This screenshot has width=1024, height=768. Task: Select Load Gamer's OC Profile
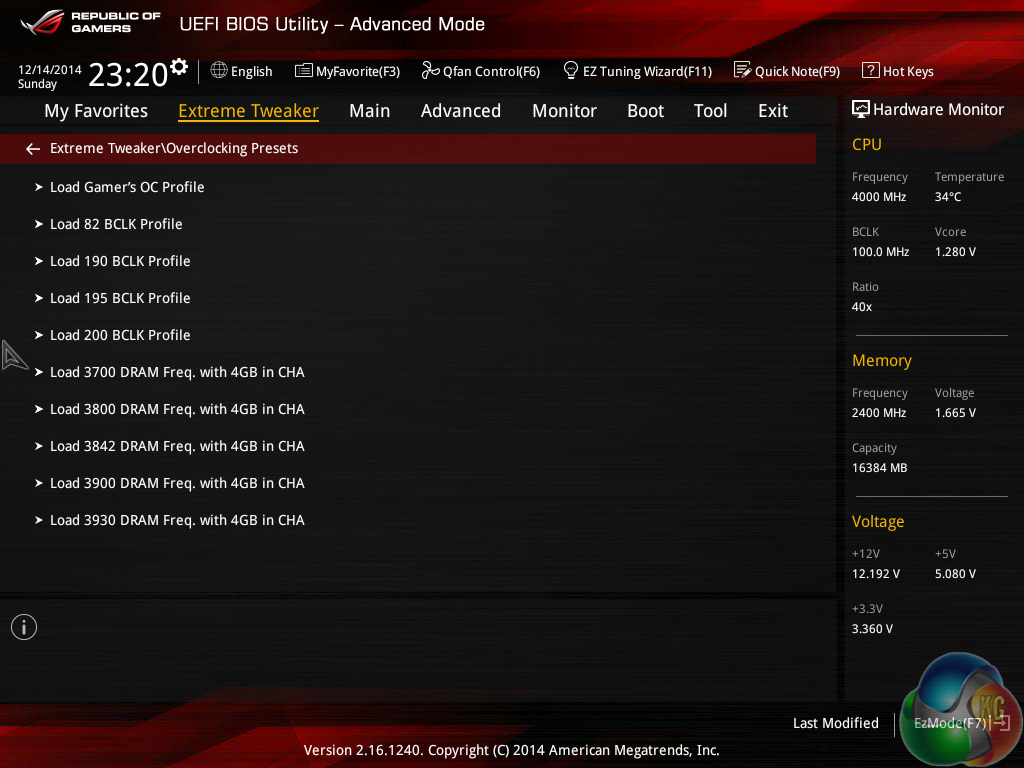(x=127, y=187)
